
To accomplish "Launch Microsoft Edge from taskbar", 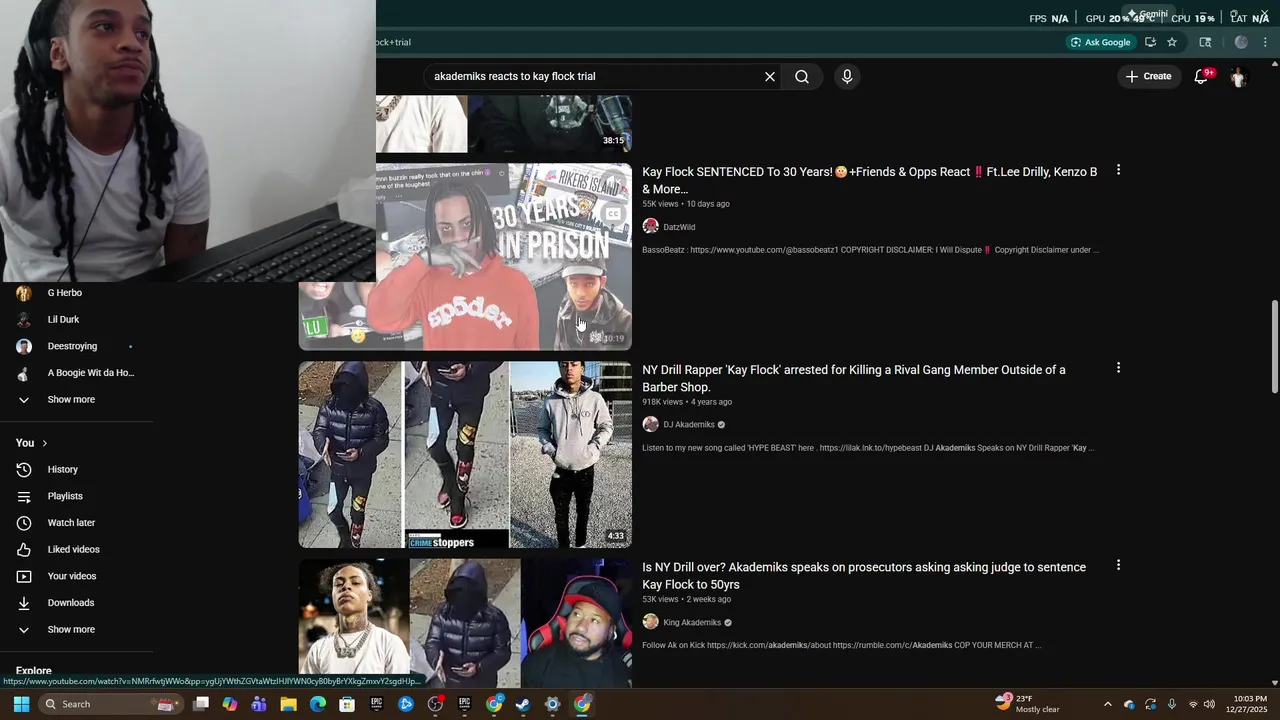I will [x=318, y=704].
